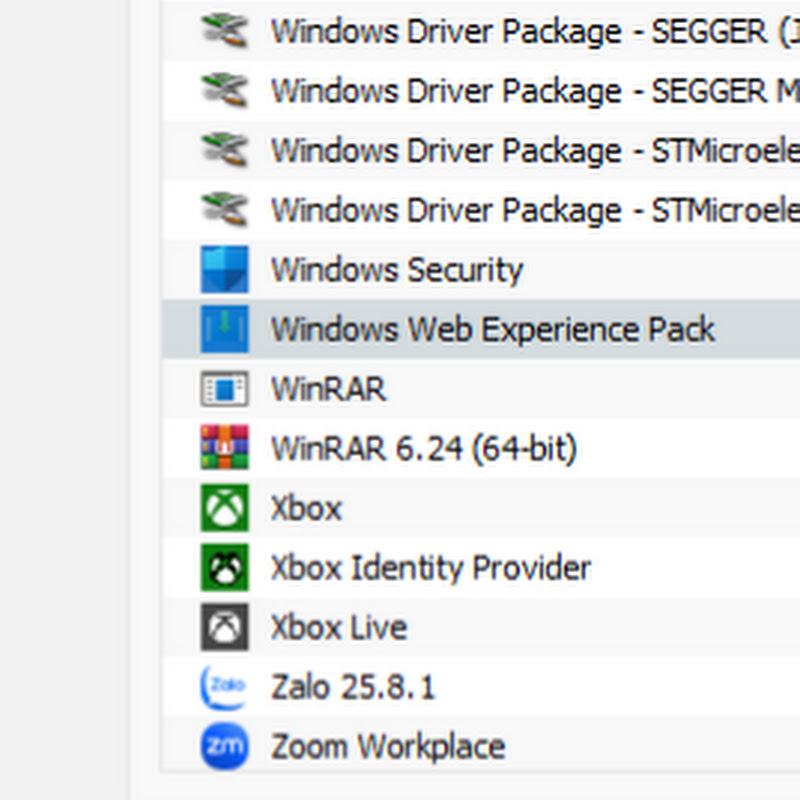Click the gray Xbox Live icon
This screenshot has height=800, width=800.
(x=224, y=627)
